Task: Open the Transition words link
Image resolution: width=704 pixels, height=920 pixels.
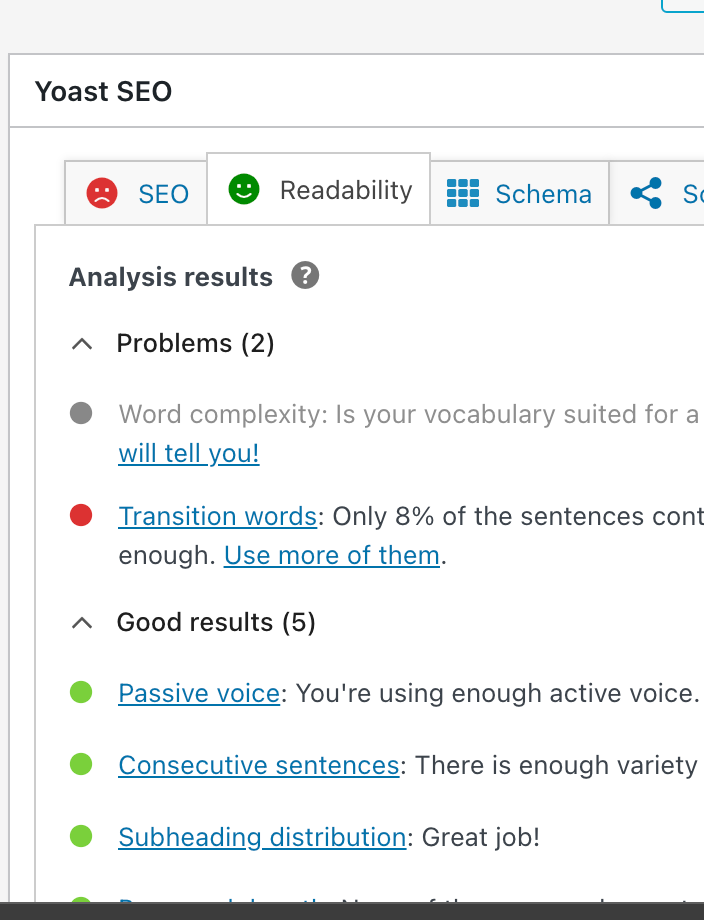Action: (218, 516)
